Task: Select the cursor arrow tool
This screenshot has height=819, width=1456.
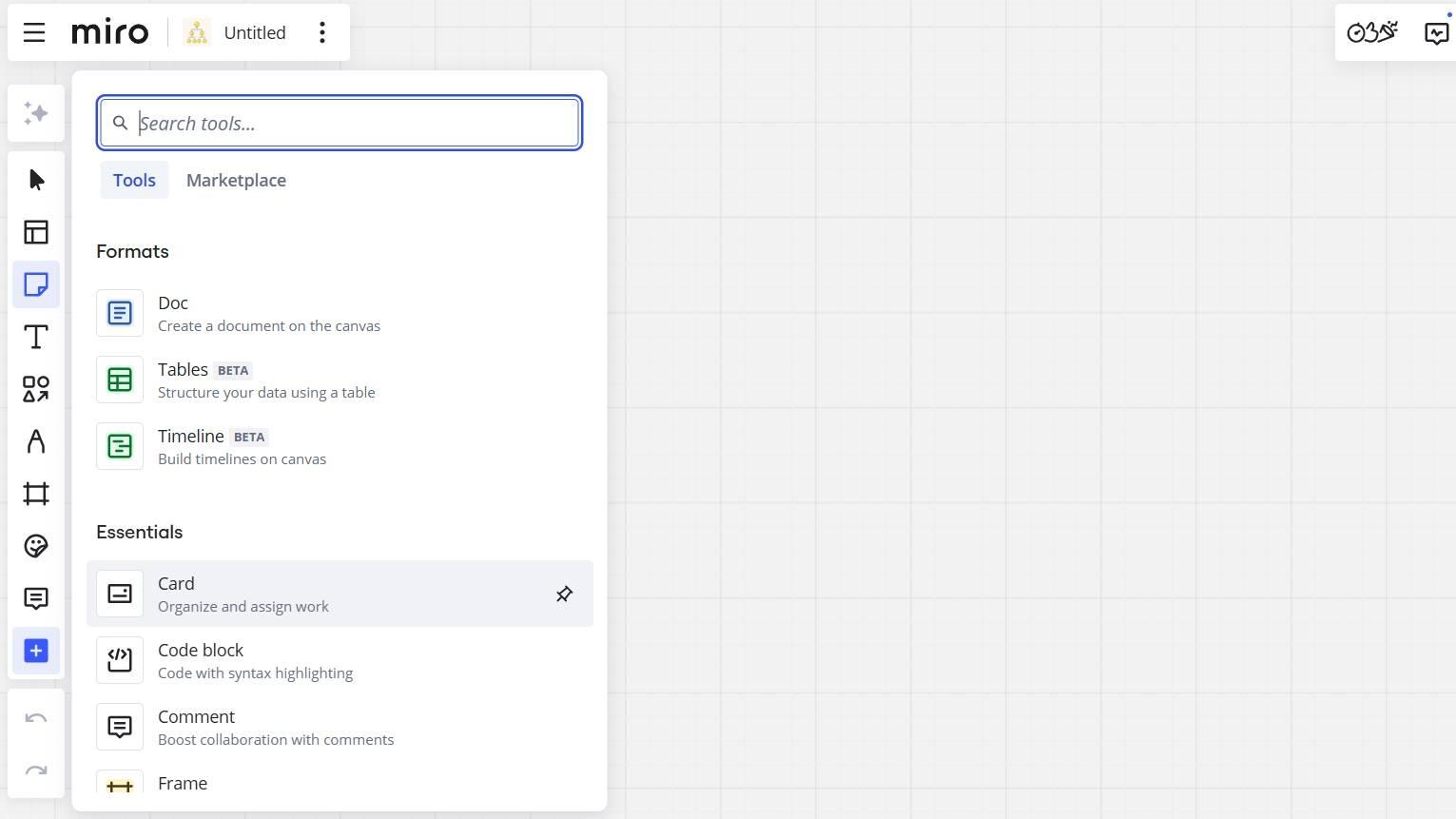Action: click(x=36, y=180)
